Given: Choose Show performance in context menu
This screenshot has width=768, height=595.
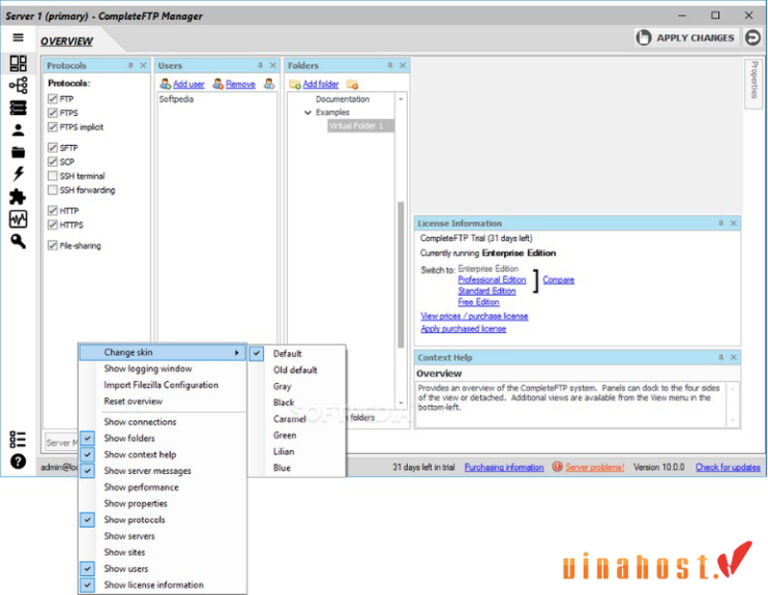Looking at the screenshot, I should pyautogui.click(x=141, y=487).
